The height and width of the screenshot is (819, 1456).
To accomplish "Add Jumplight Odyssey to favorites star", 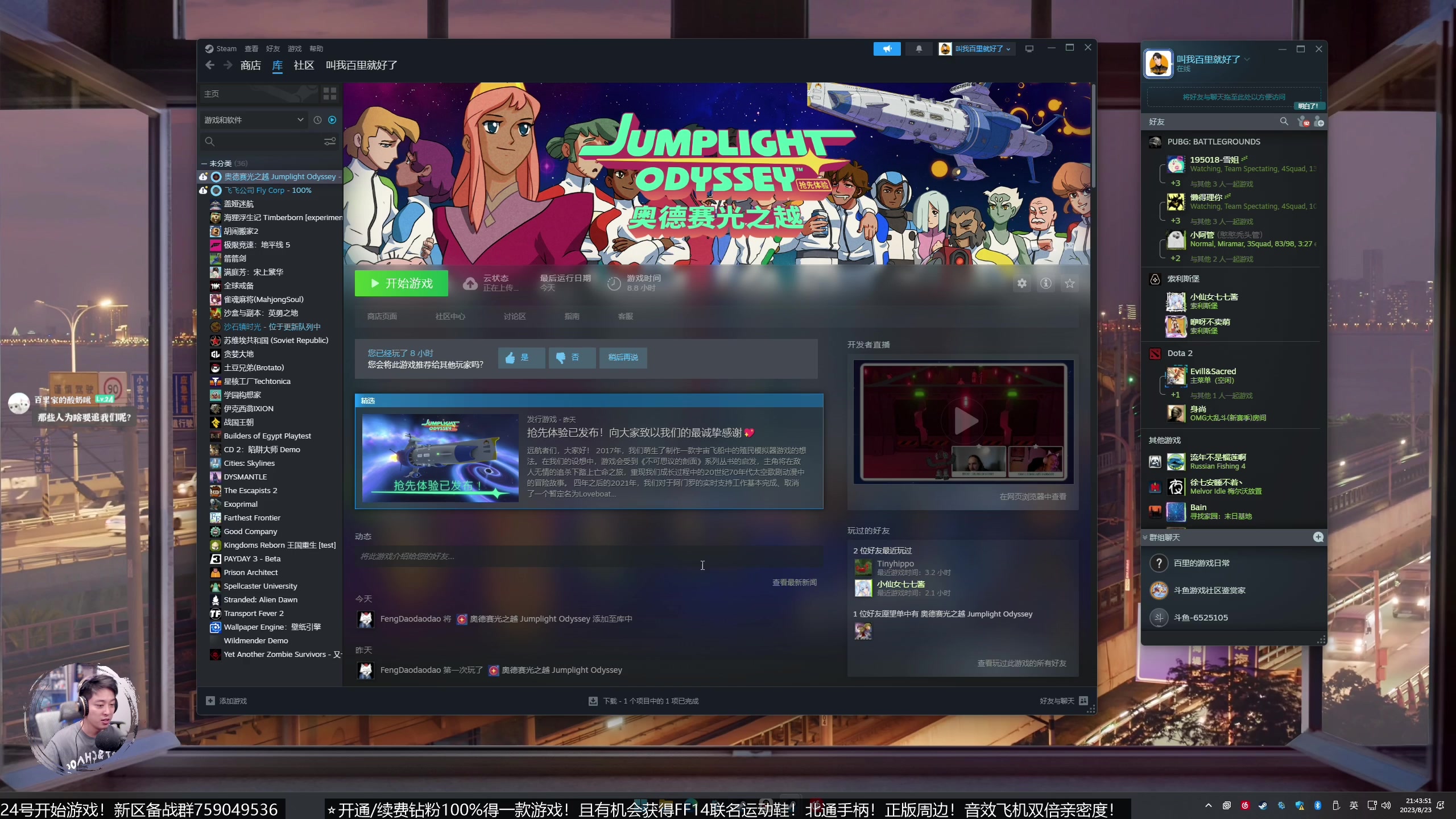I will [1070, 283].
